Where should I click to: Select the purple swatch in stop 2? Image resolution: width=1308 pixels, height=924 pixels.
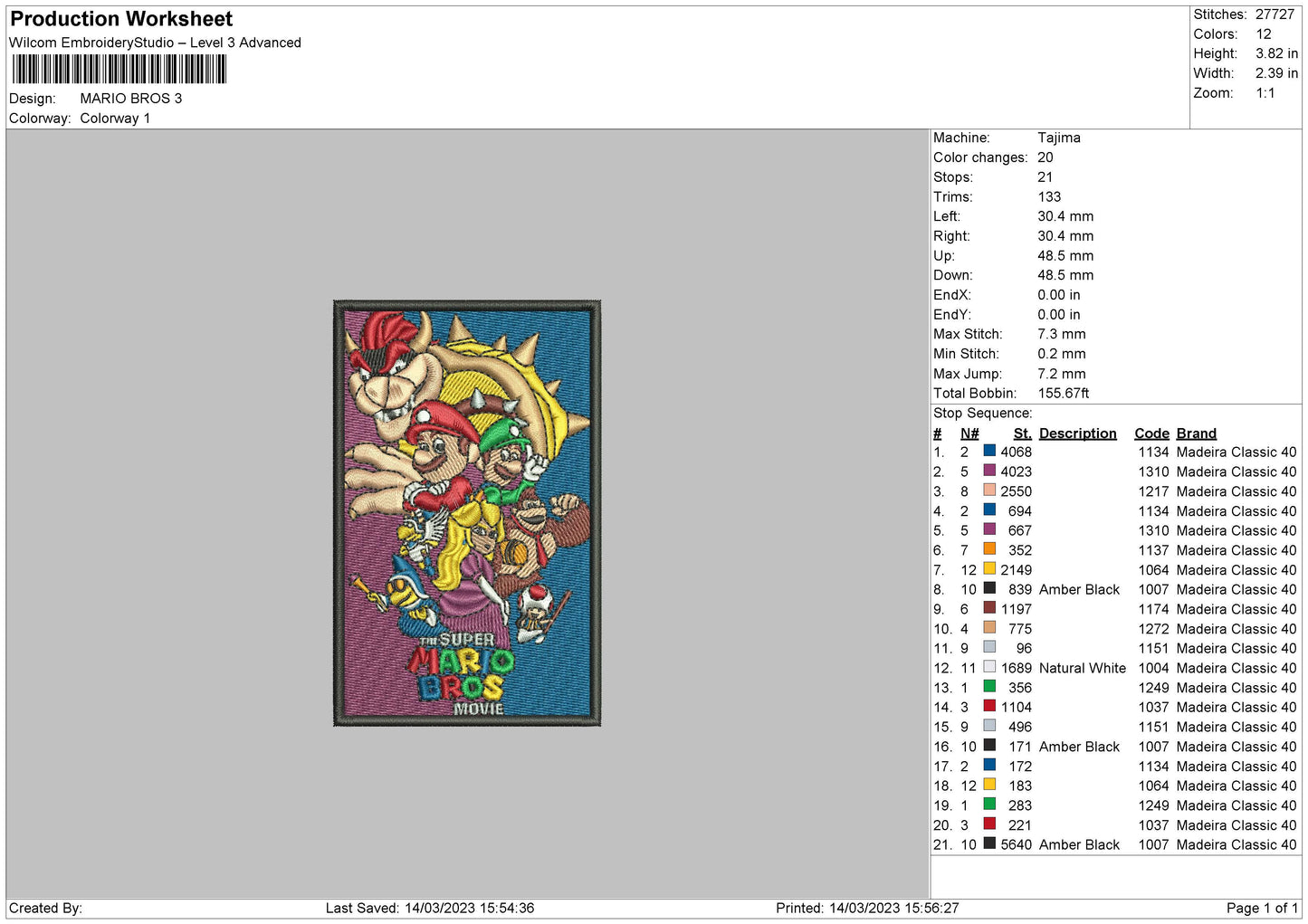point(989,471)
